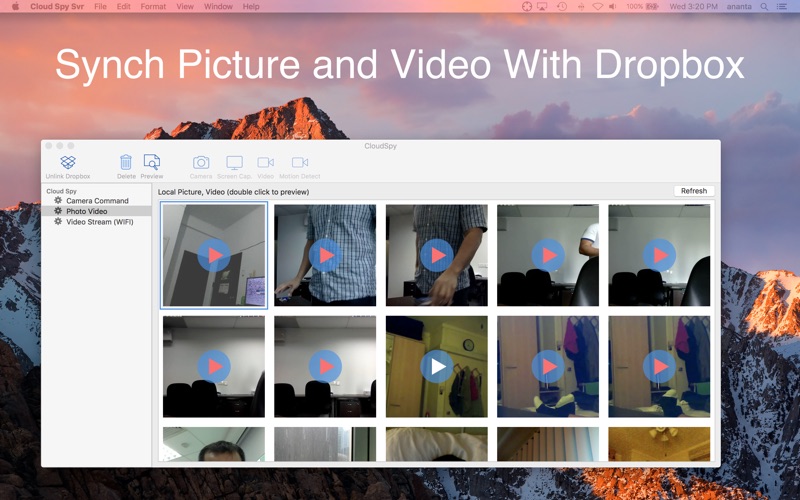Click the Wed 3:20 PM clock
The image size is (800, 500).
point(693,7)
